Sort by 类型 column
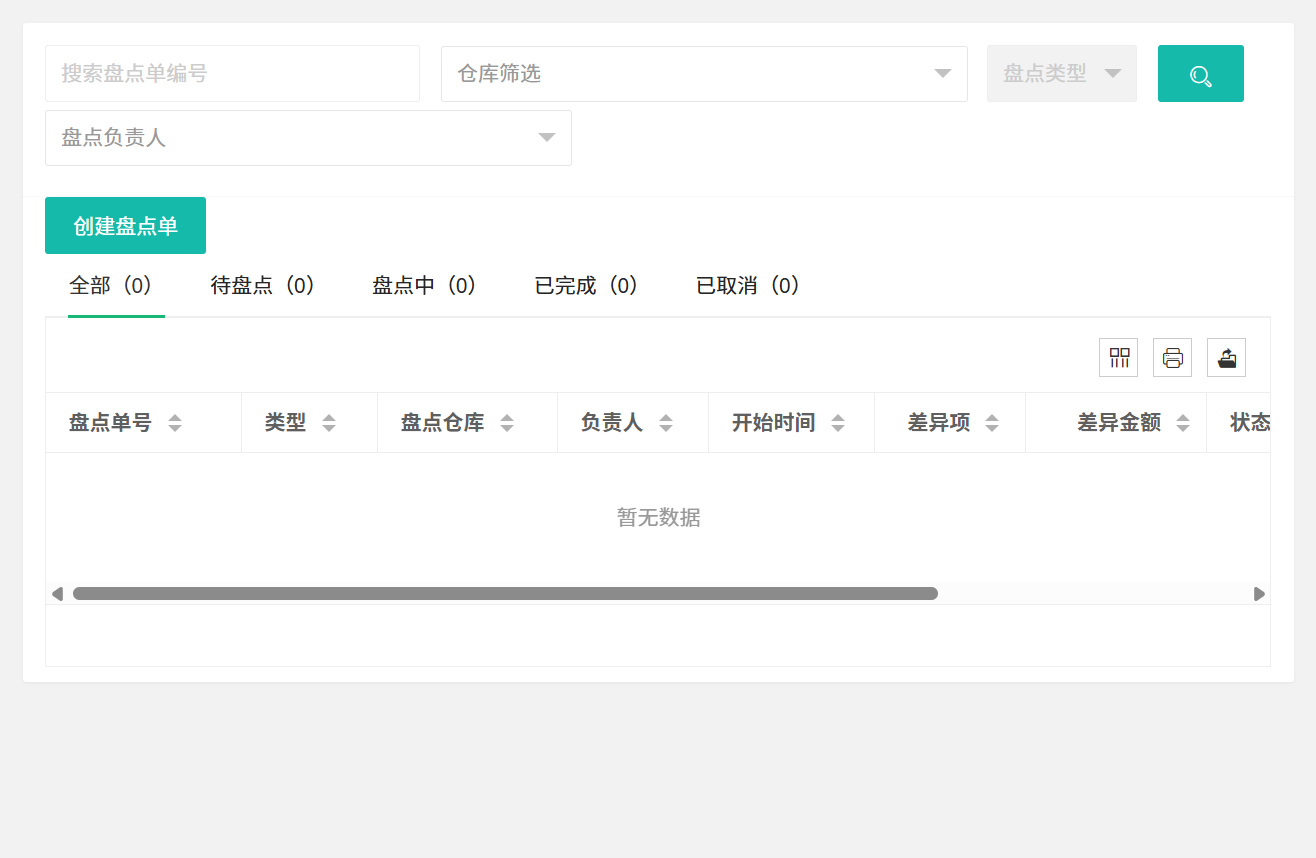 click(329, 423)
